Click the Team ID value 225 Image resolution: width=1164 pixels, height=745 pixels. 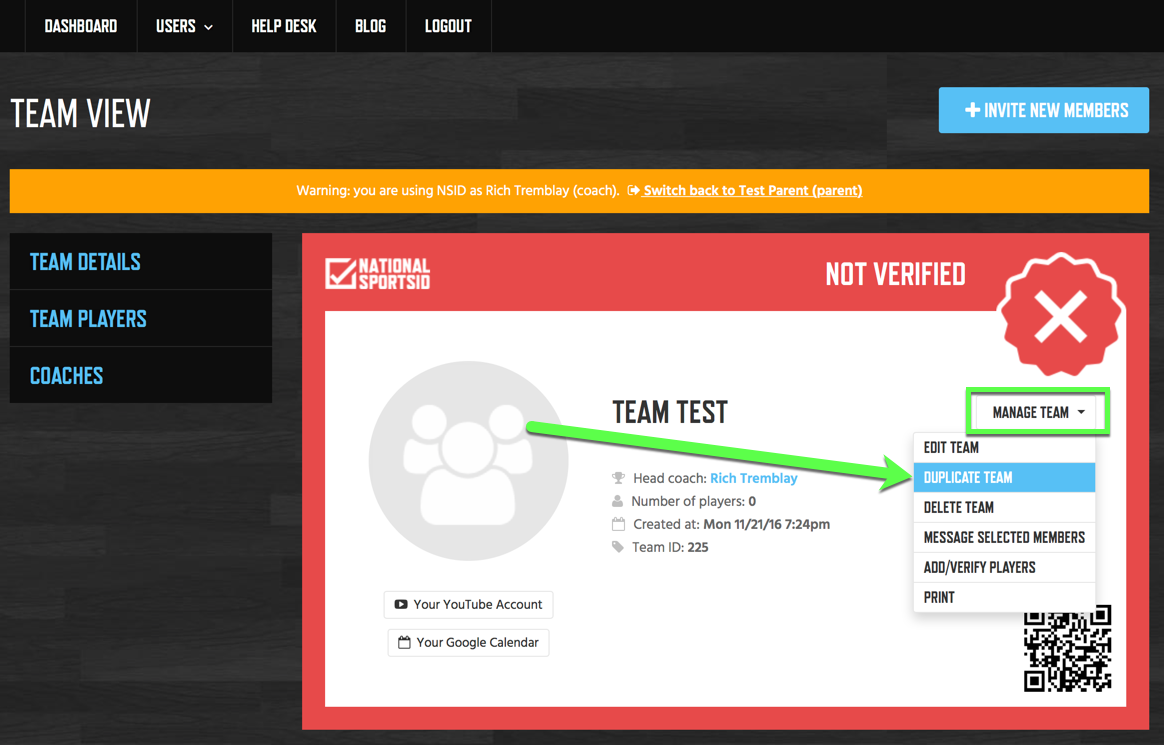[x=698, y=548]
